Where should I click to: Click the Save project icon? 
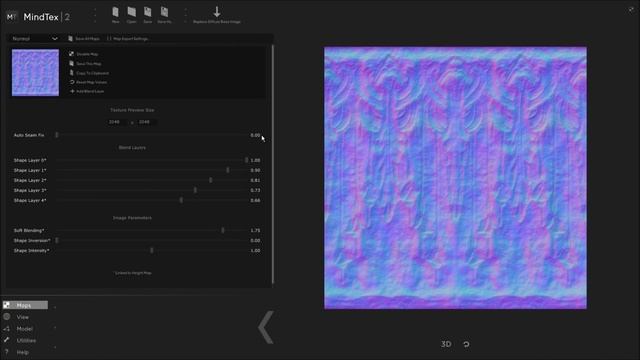148,12
